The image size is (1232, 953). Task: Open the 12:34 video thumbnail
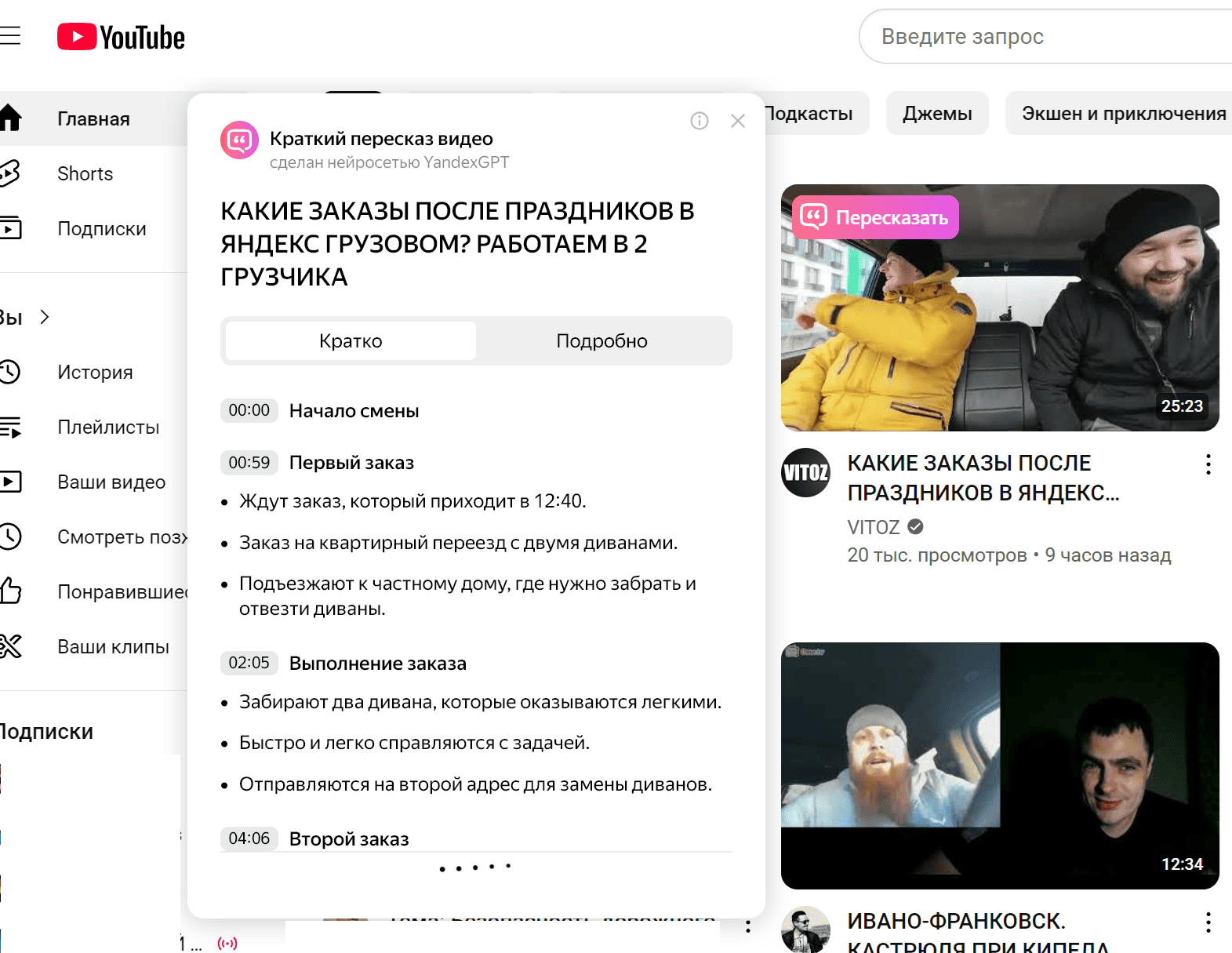(x=999, y=766)
